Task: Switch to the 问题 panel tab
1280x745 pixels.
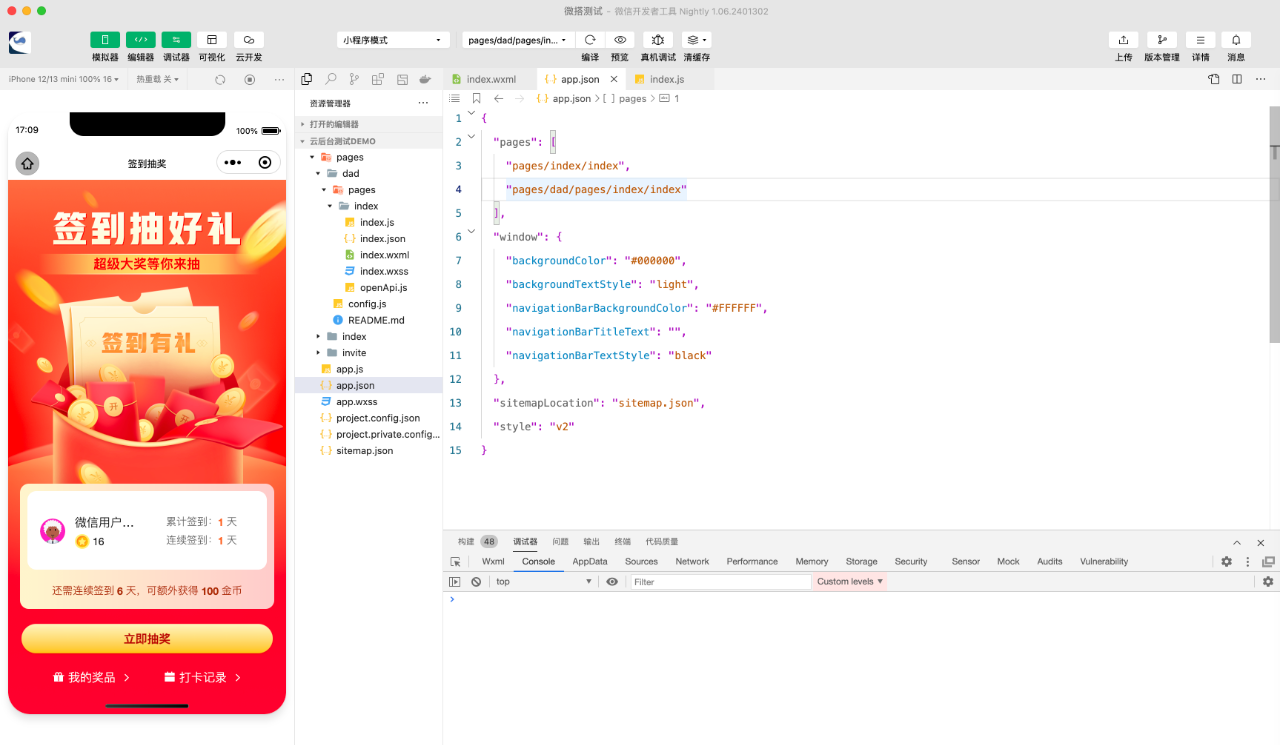Action: [x=560, y=542]
